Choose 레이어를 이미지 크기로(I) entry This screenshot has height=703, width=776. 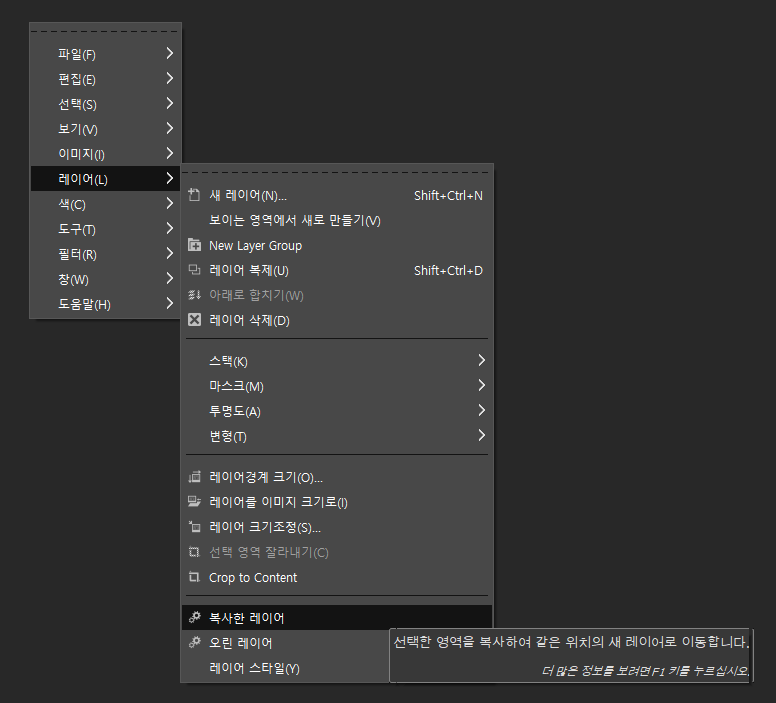click(337, 502)
